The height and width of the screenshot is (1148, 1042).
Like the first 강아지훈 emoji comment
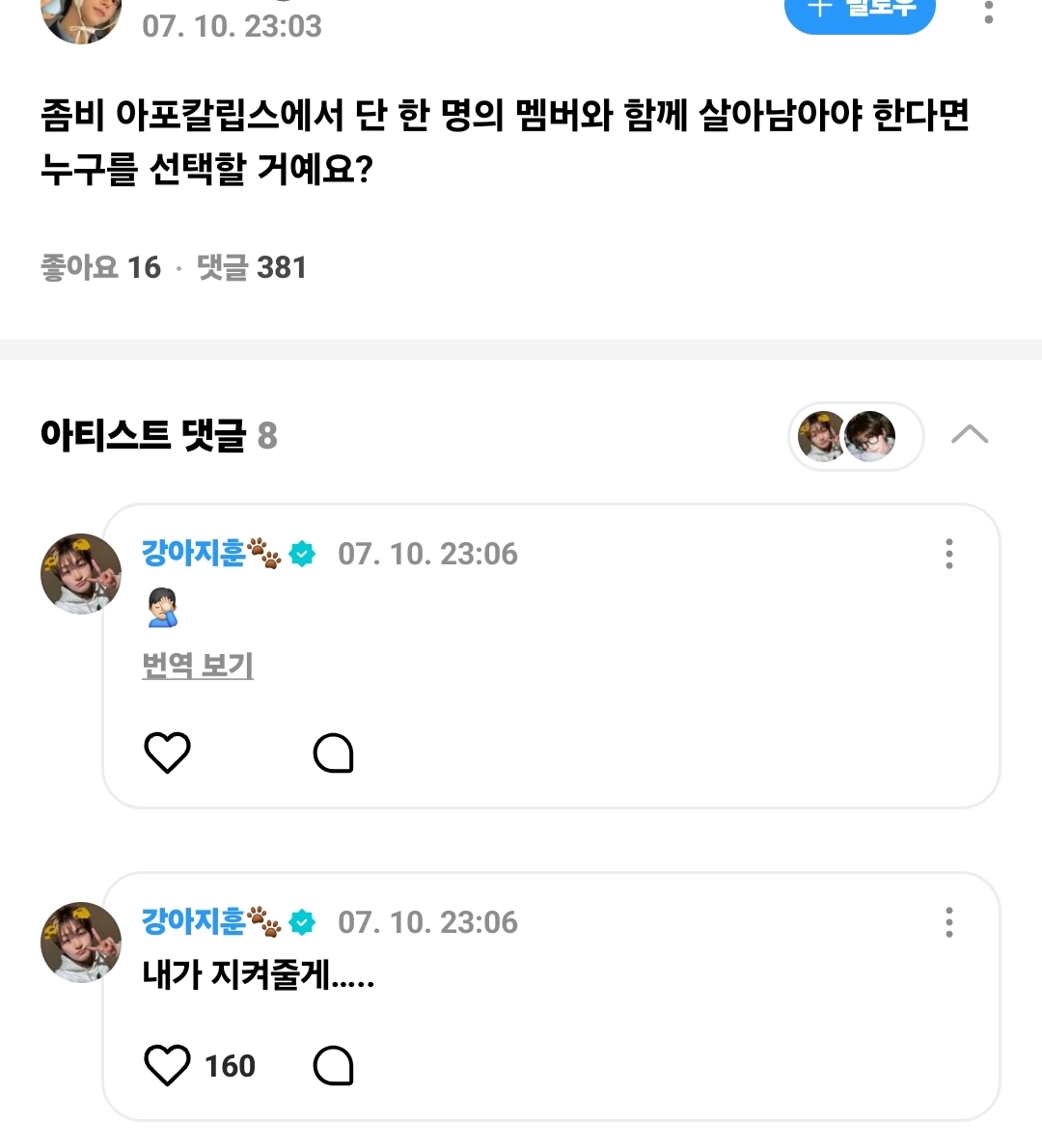[167, 752]
